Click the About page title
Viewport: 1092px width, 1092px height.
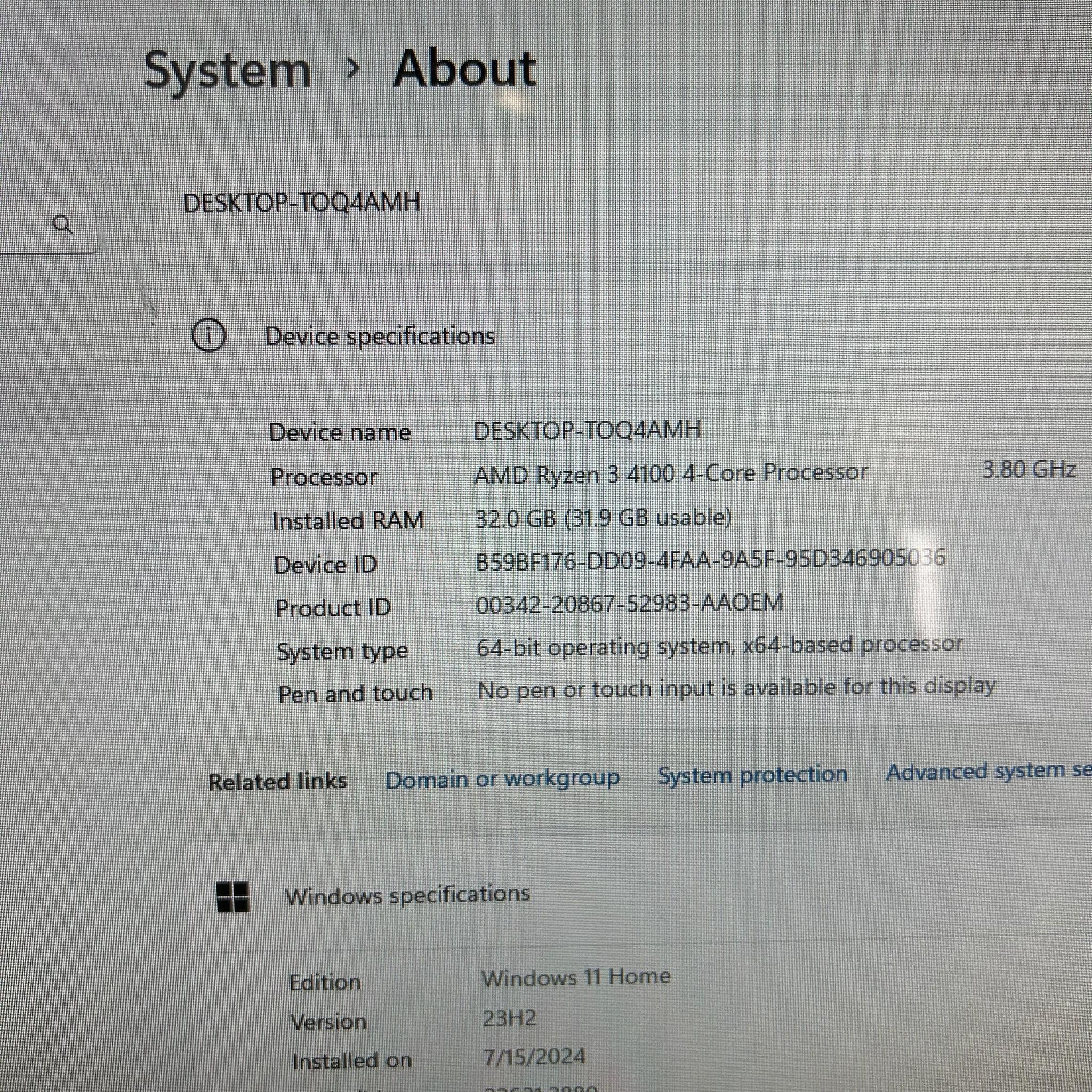[464, 69]
